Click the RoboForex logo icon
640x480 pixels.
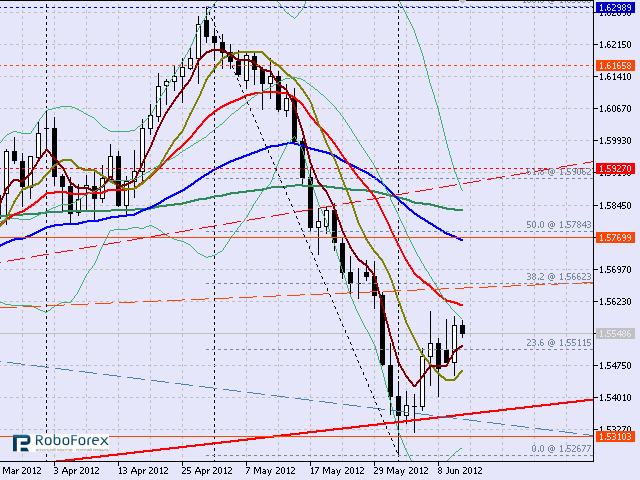[21, 441]
